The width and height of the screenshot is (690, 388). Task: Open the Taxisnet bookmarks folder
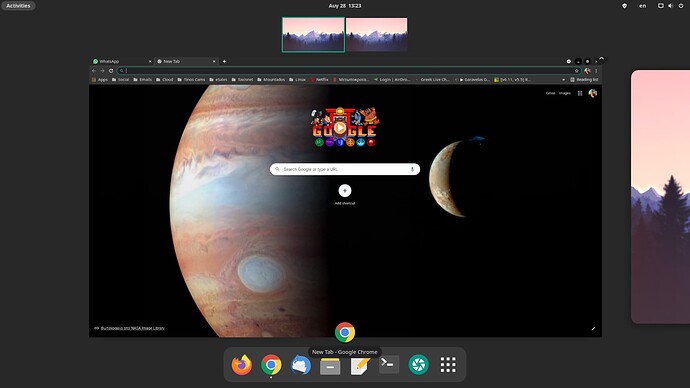pos(242,80)
